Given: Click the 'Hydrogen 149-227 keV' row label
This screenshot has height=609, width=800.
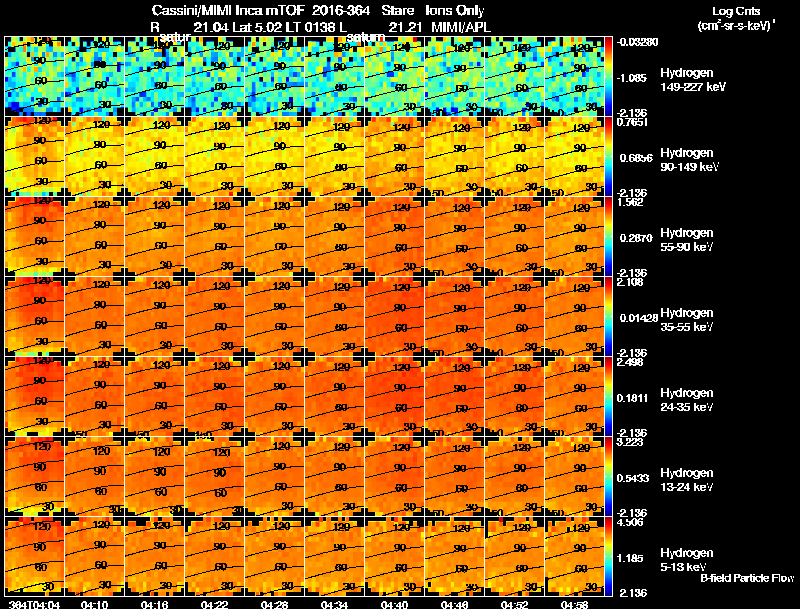Looking at the screenshot, I should coord(692,80).
